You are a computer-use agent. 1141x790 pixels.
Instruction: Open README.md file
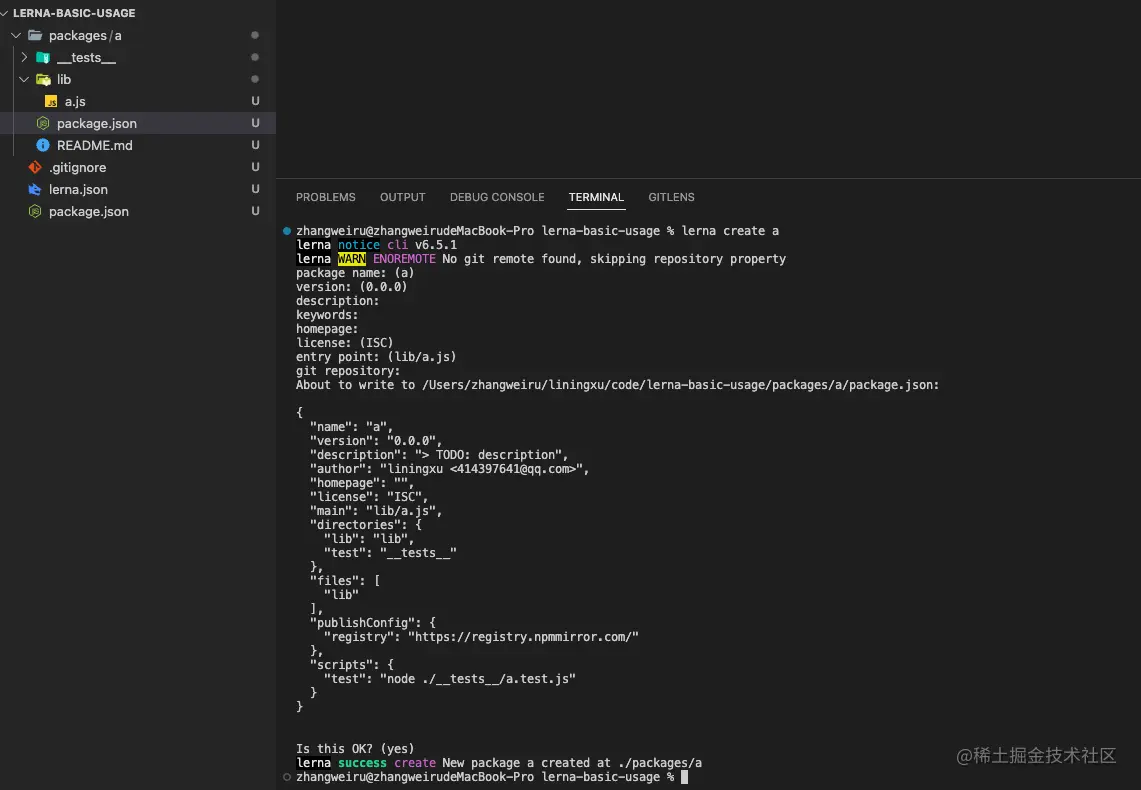click(95, 145)
